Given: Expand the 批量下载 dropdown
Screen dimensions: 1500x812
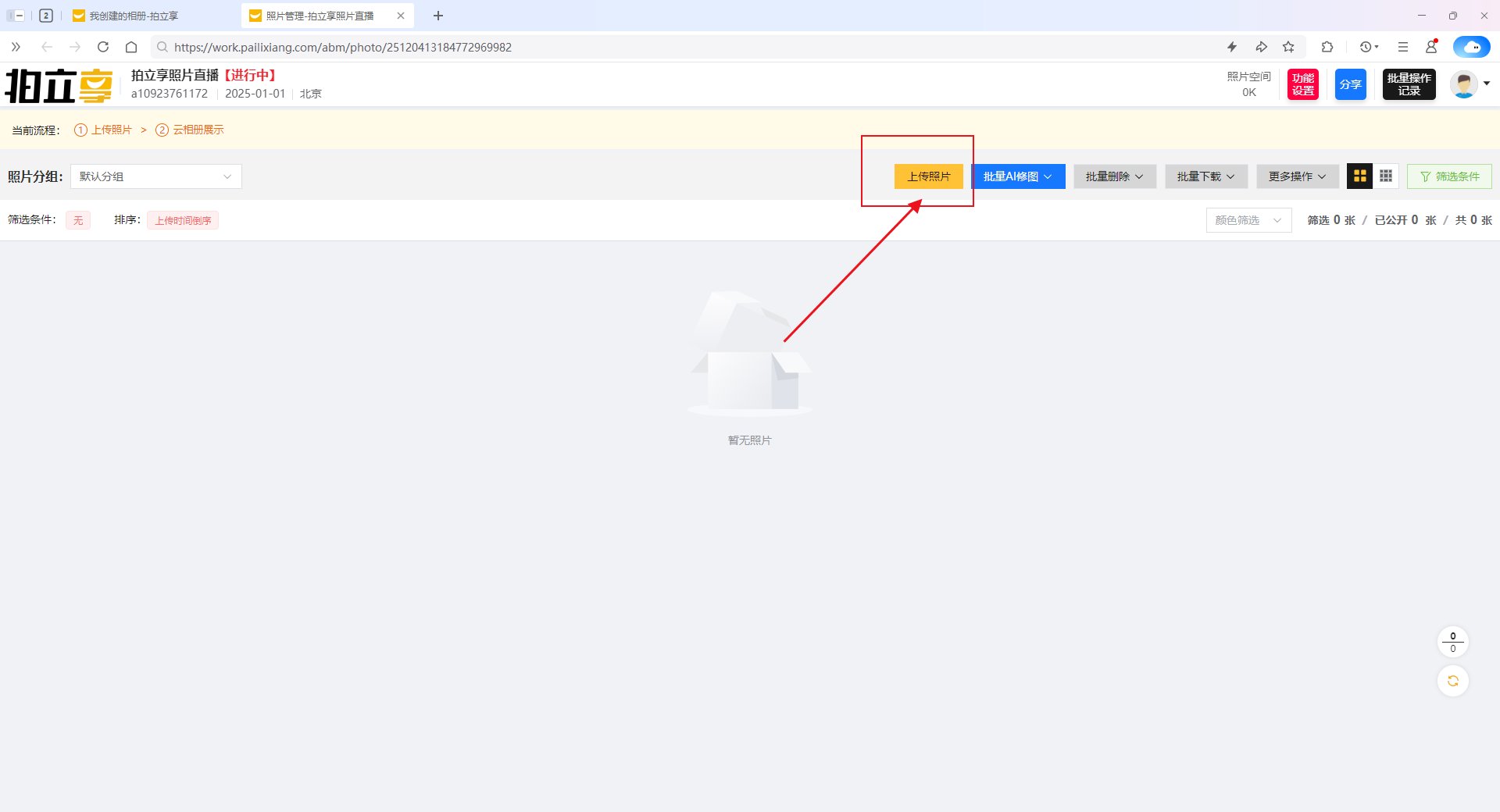Looking at the screenshot, I should tap(1205, 176).
